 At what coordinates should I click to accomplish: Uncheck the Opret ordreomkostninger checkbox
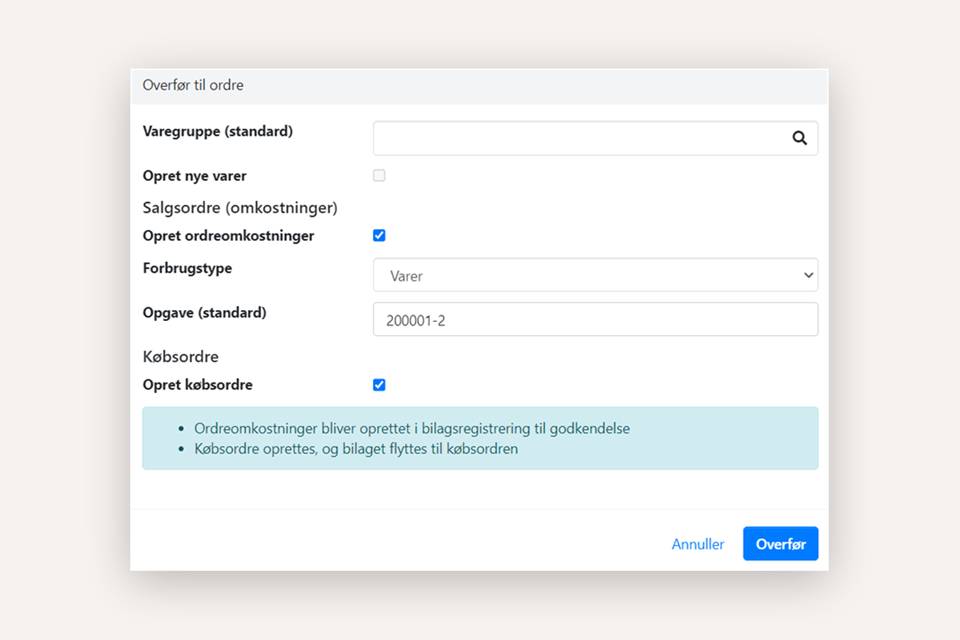coord(379,236)
